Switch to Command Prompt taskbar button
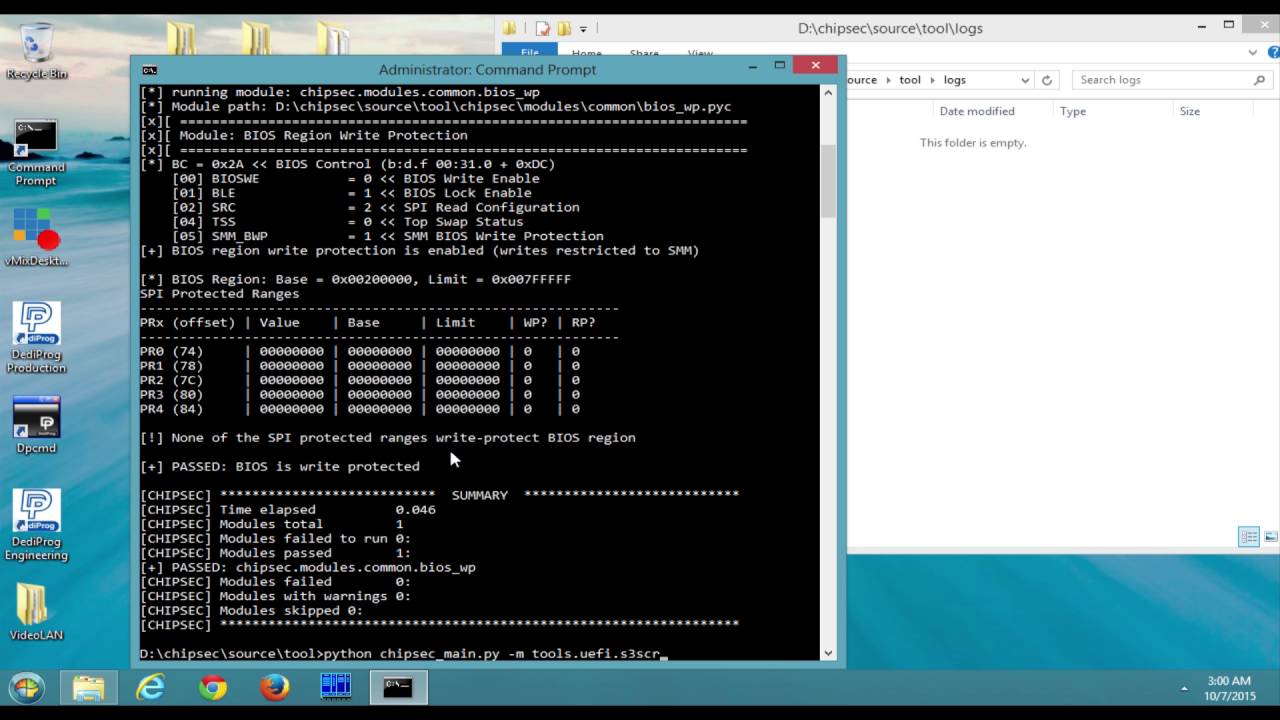 [x=398, y=688]
